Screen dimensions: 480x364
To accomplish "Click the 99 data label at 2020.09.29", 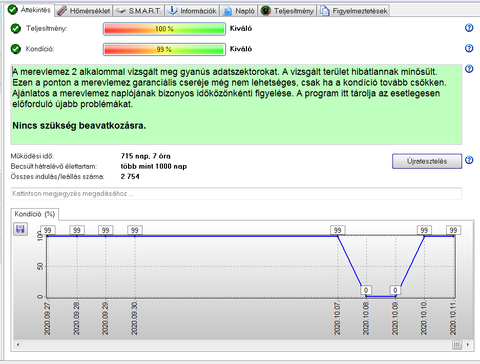I will coord(106,230).
